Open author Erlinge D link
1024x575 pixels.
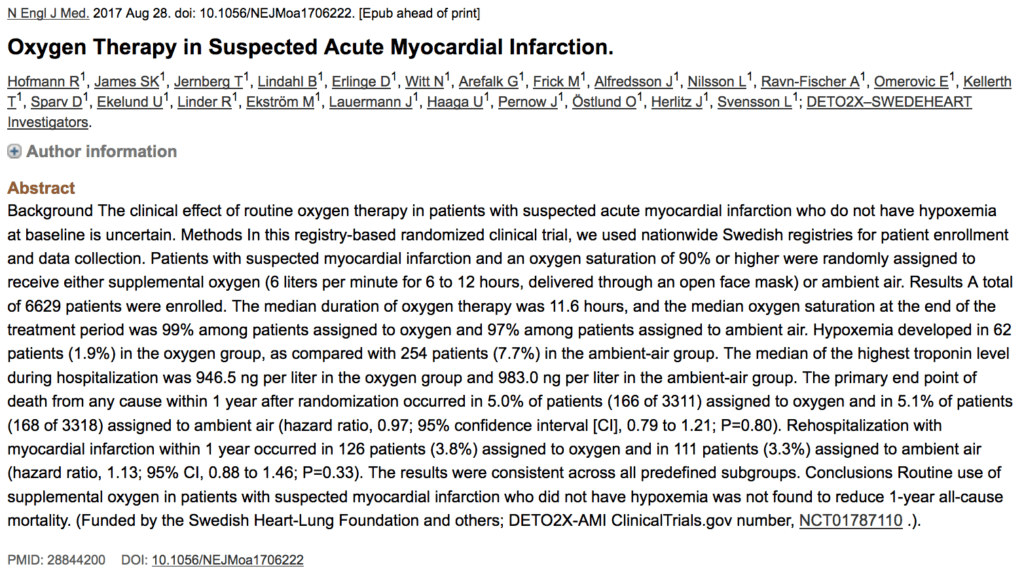(361, 82)
